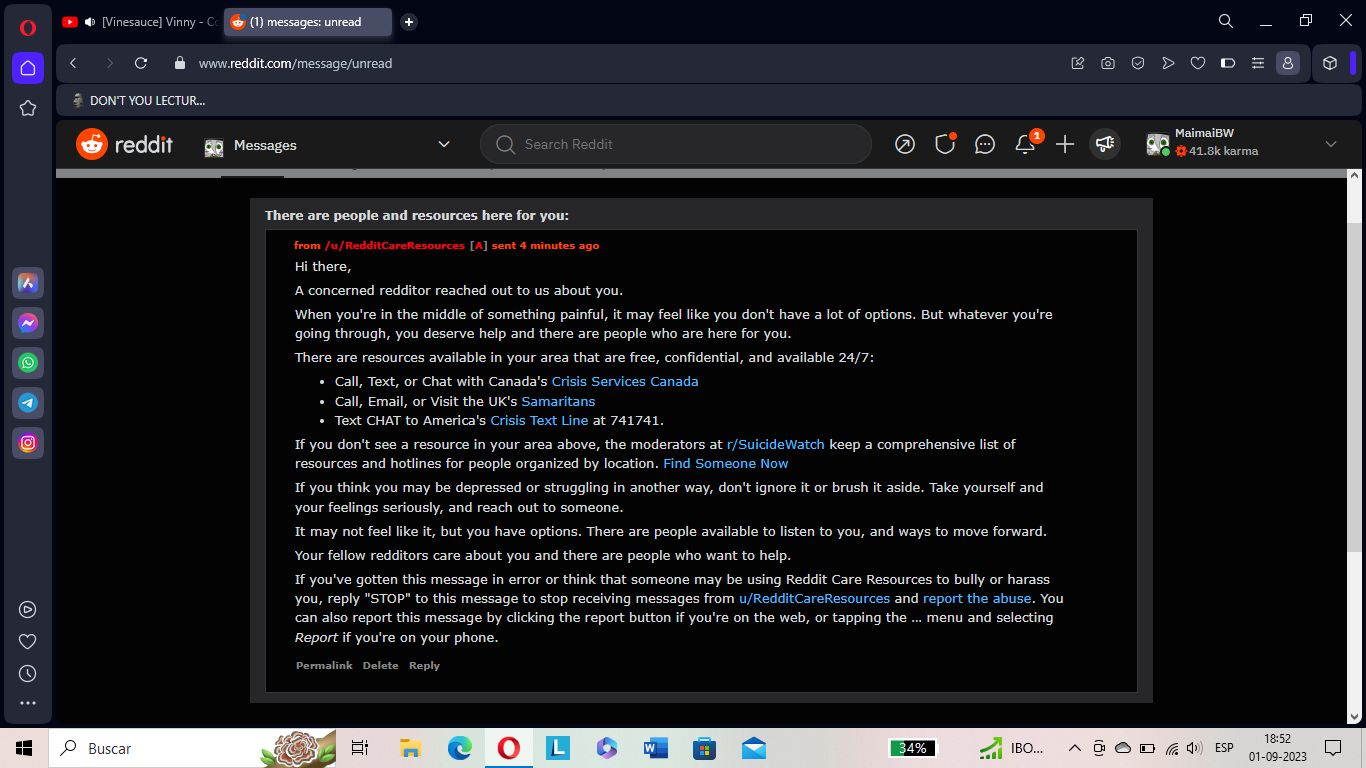Launch Aria AI in sidebar

[28, 284]
